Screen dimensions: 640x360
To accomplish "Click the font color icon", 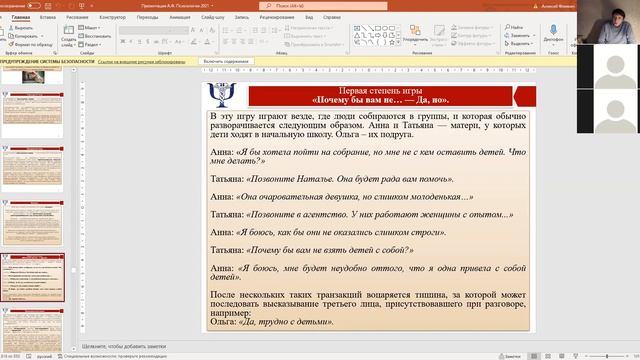I will [207, 42].
